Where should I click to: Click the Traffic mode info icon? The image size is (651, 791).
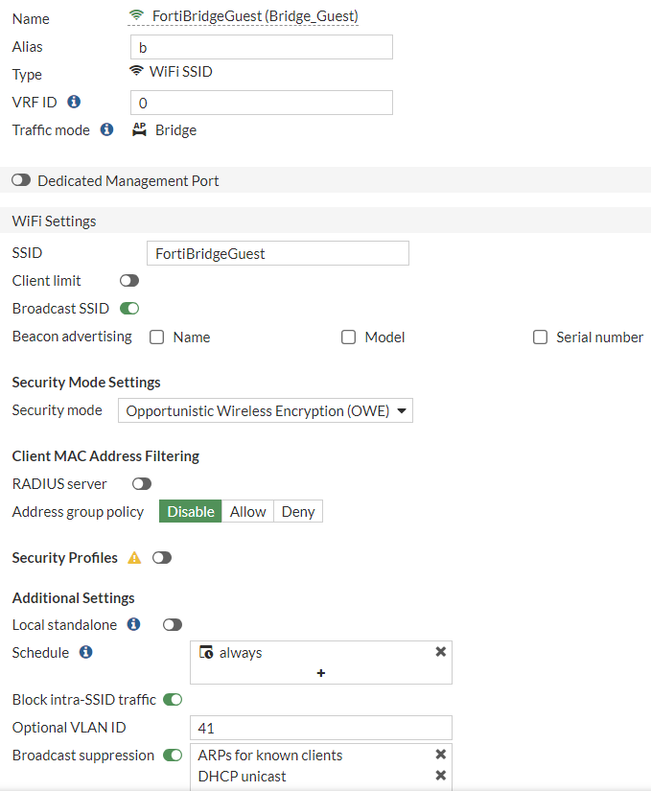(107, 130)
